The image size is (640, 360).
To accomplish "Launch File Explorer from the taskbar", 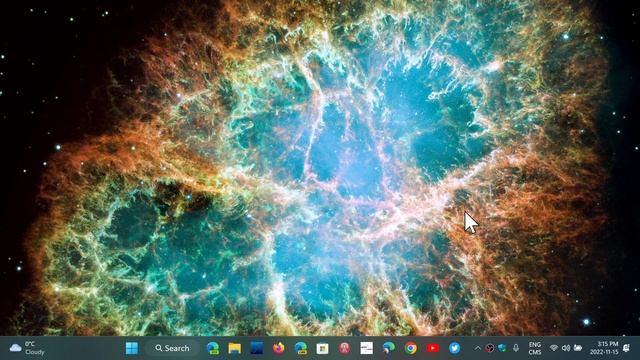I will pyautogui.click(x=235, y=348).
